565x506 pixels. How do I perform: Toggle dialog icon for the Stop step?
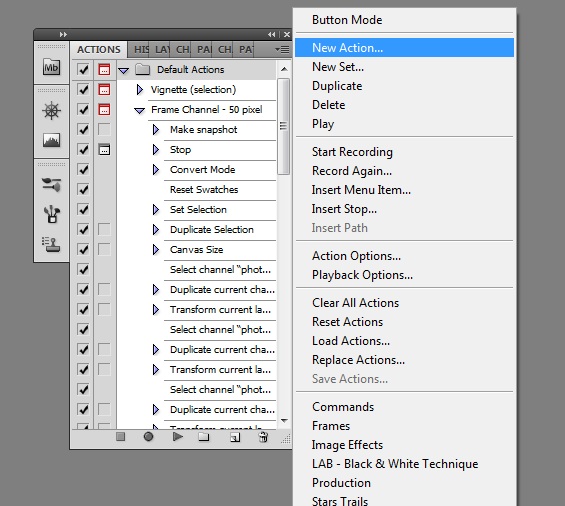(x=104, y=149)
